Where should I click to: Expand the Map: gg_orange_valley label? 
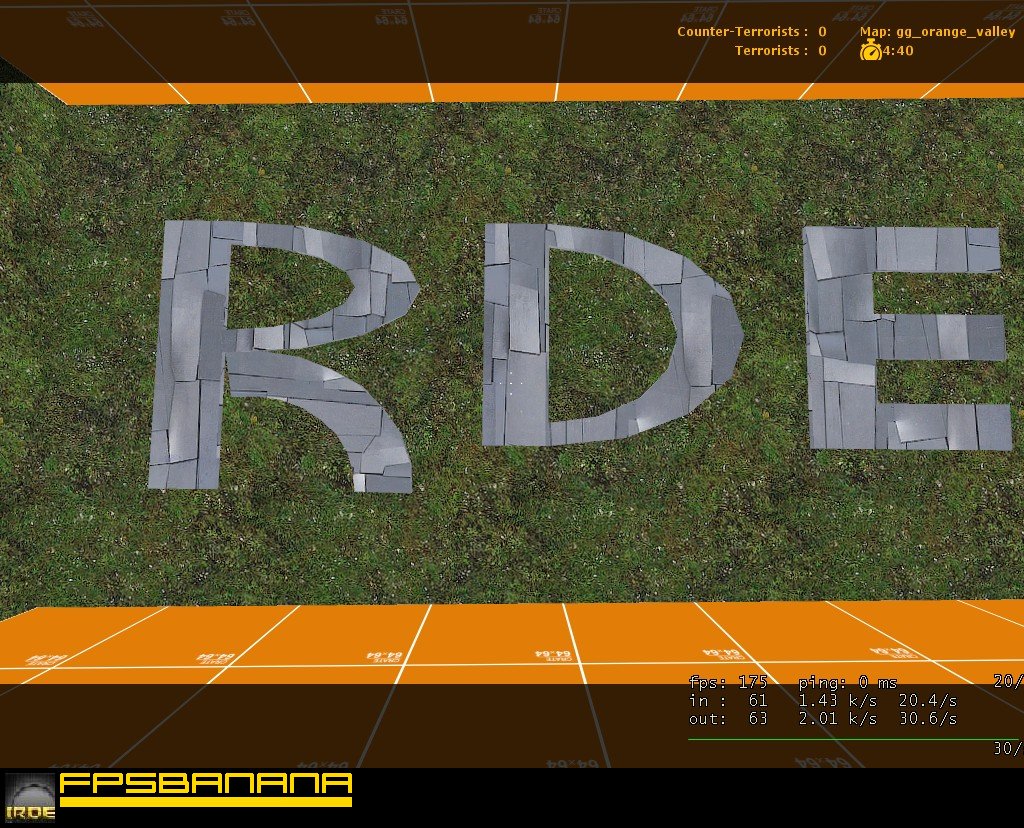[x=938, y=31]
